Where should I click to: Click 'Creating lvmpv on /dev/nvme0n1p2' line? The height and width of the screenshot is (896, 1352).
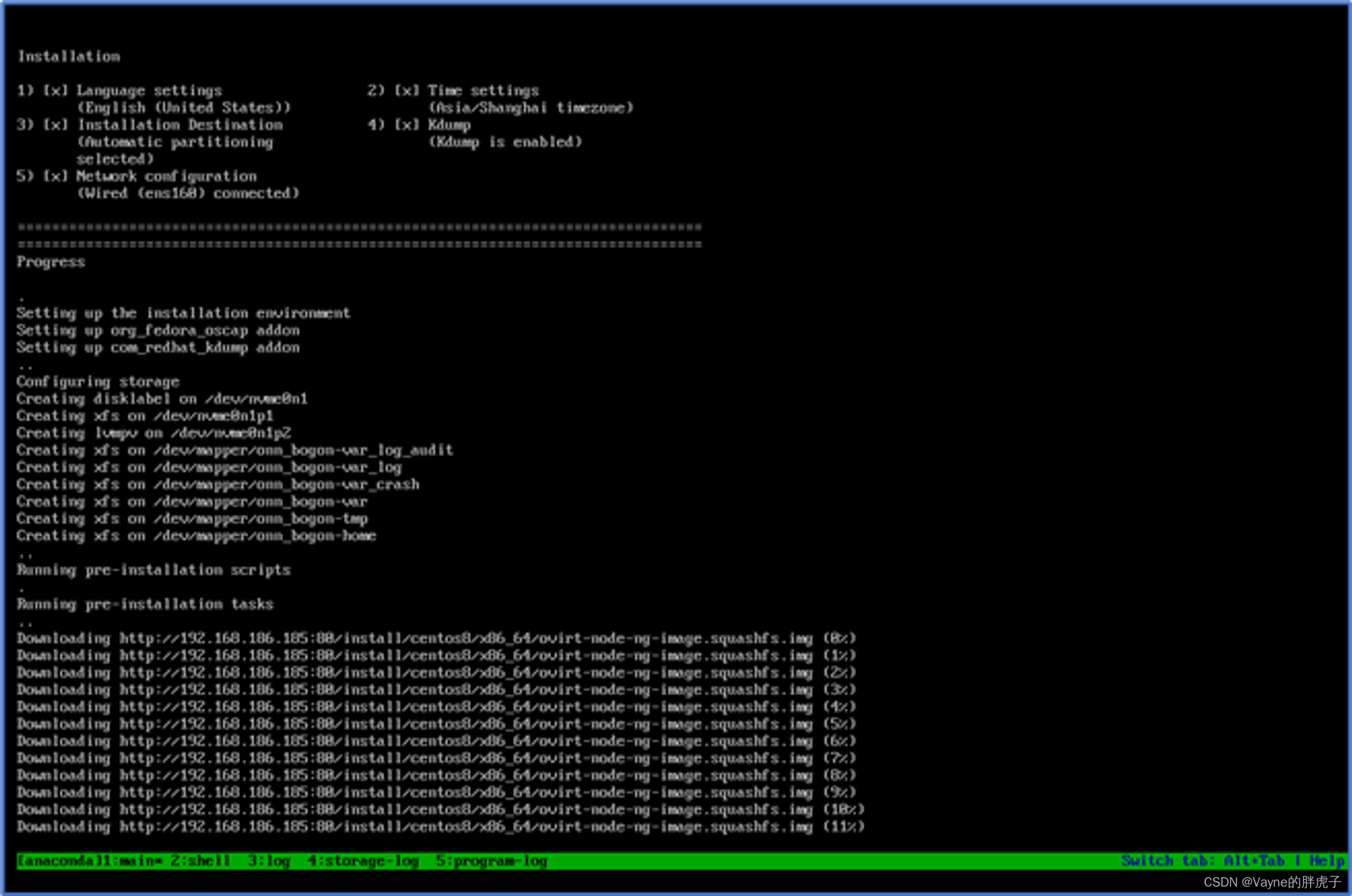click(154, 433)
